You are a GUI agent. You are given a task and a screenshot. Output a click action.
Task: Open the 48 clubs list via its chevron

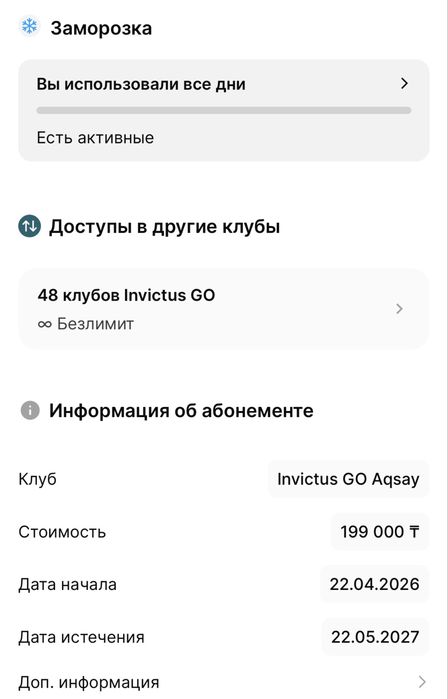[x=399, y=308]
